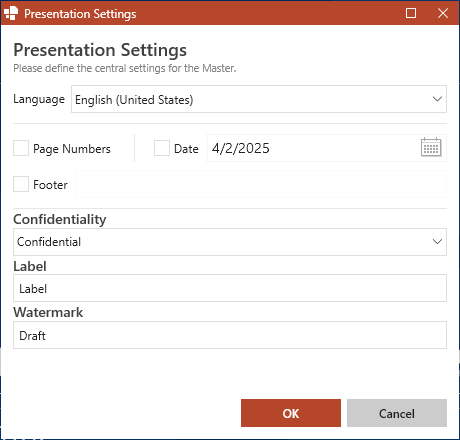Cancel the Presentation Settings dialog

(x=397, y=413)
